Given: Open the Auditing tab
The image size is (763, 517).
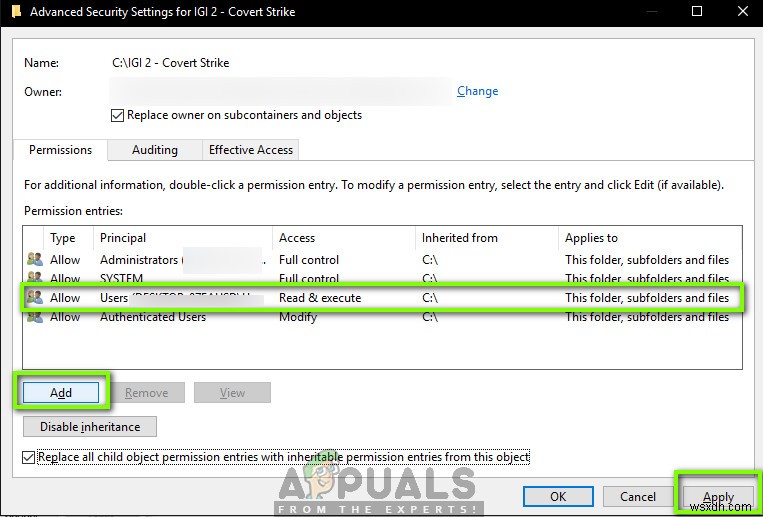Looking at the screenshot, I should pos(155,150).
